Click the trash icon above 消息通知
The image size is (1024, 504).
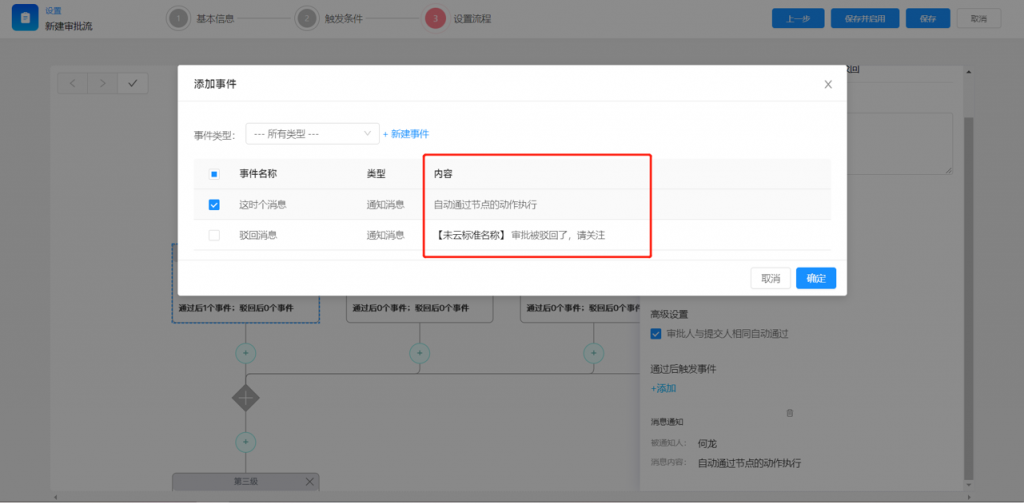[790, 412]
